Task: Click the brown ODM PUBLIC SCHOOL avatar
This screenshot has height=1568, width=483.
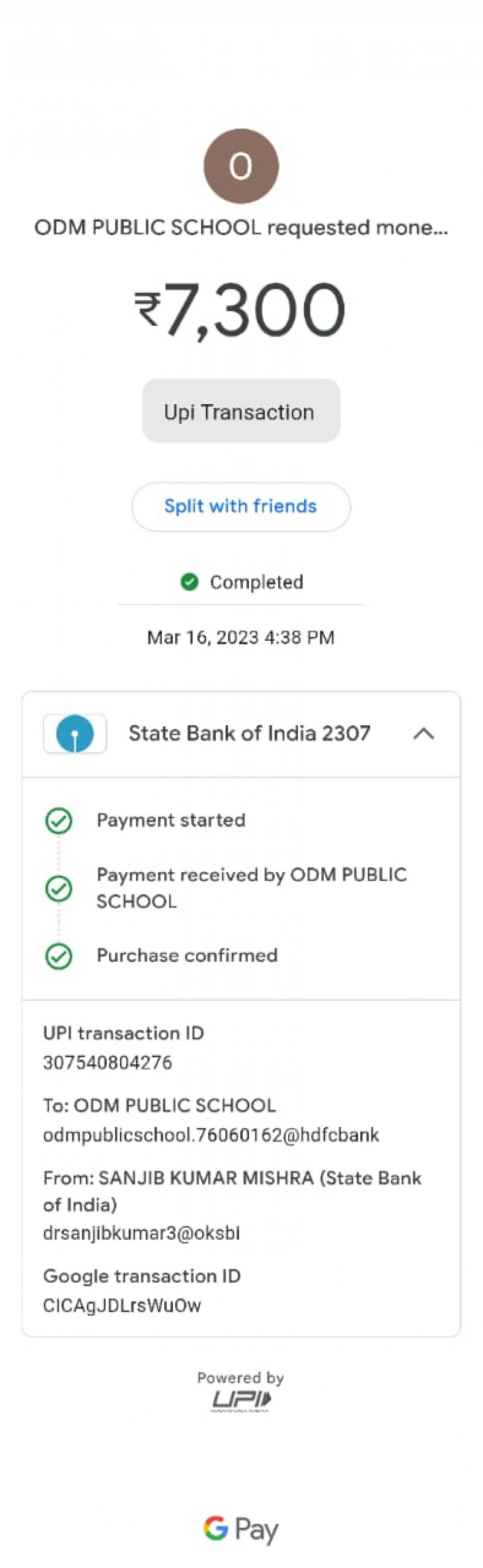Action: tap(240, 166)
